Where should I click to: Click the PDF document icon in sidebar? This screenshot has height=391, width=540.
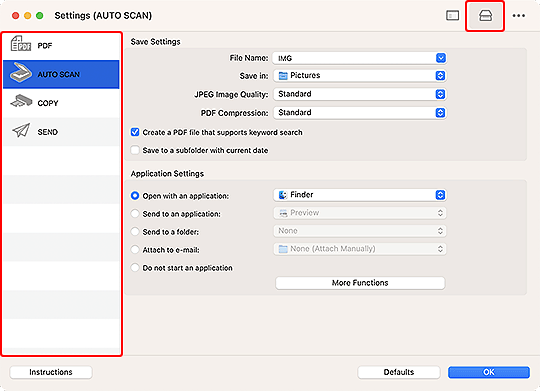coord(21,44)
